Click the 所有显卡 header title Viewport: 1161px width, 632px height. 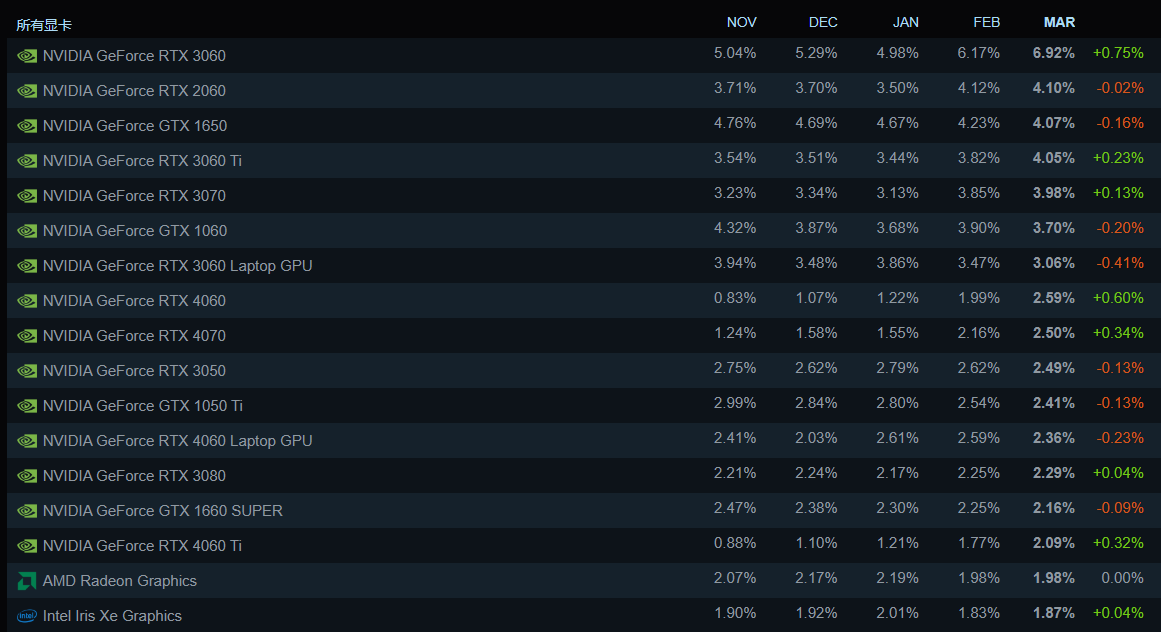tap(44, 25)
